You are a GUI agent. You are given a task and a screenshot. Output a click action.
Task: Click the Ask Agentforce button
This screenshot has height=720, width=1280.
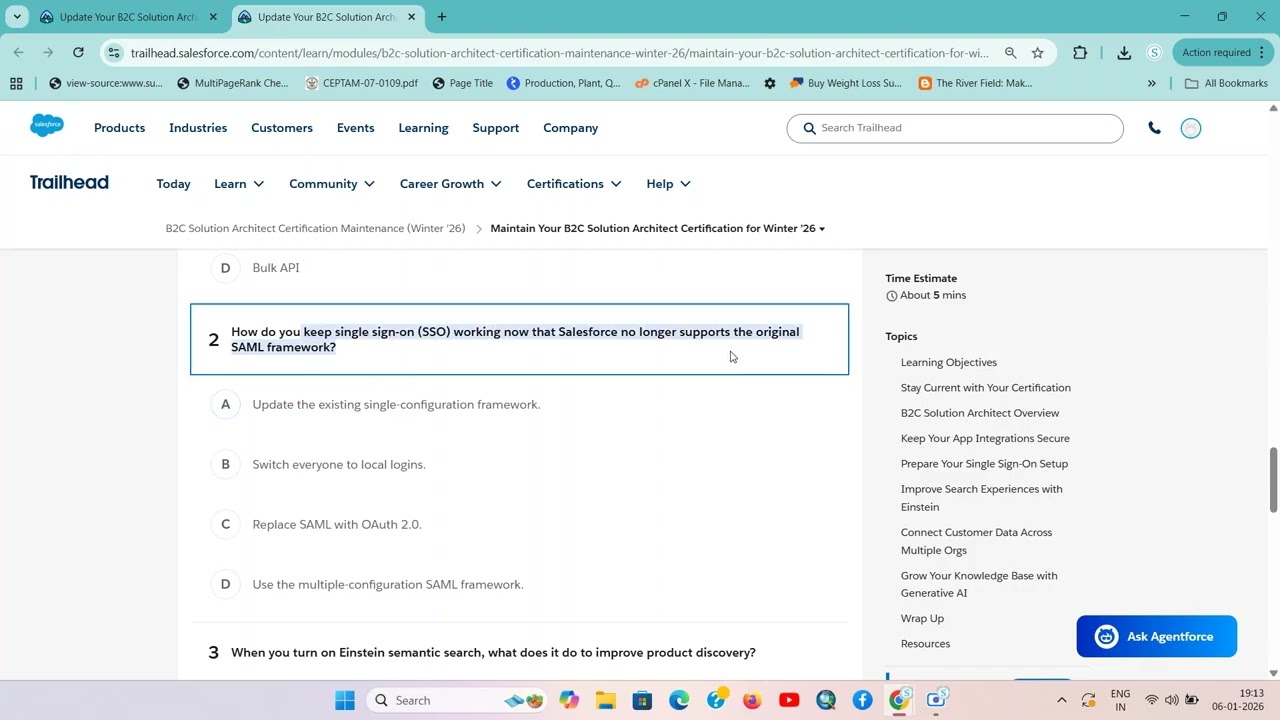tap(1157, 637)
